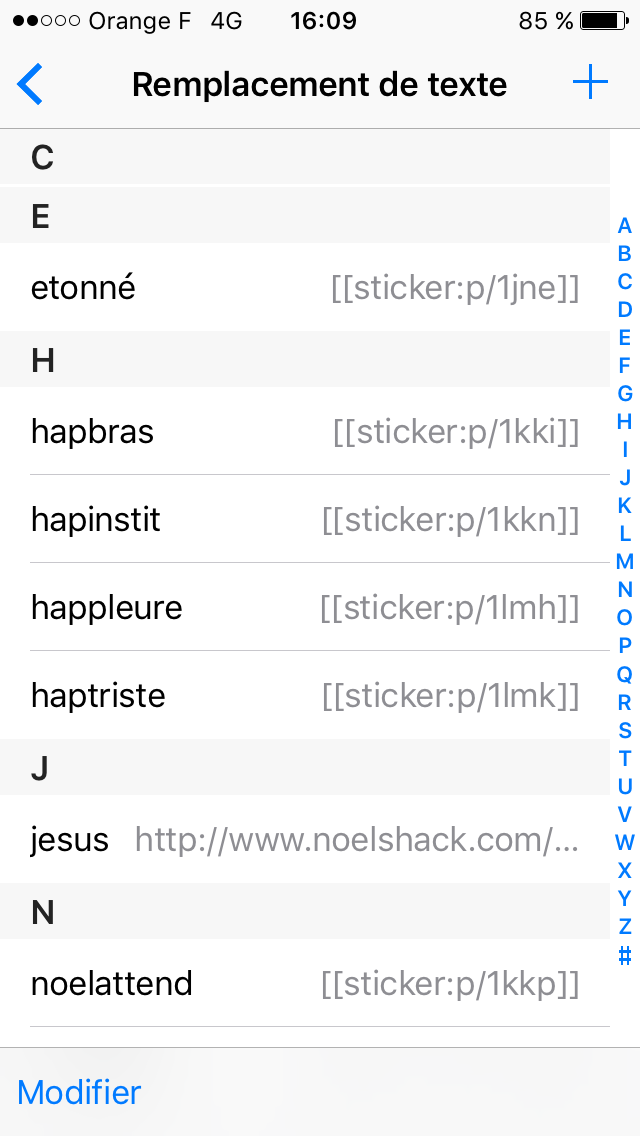Select the haptriste shortcut row
The height and width of the screenshot is (1136, 640).
[x=305, y=696]
